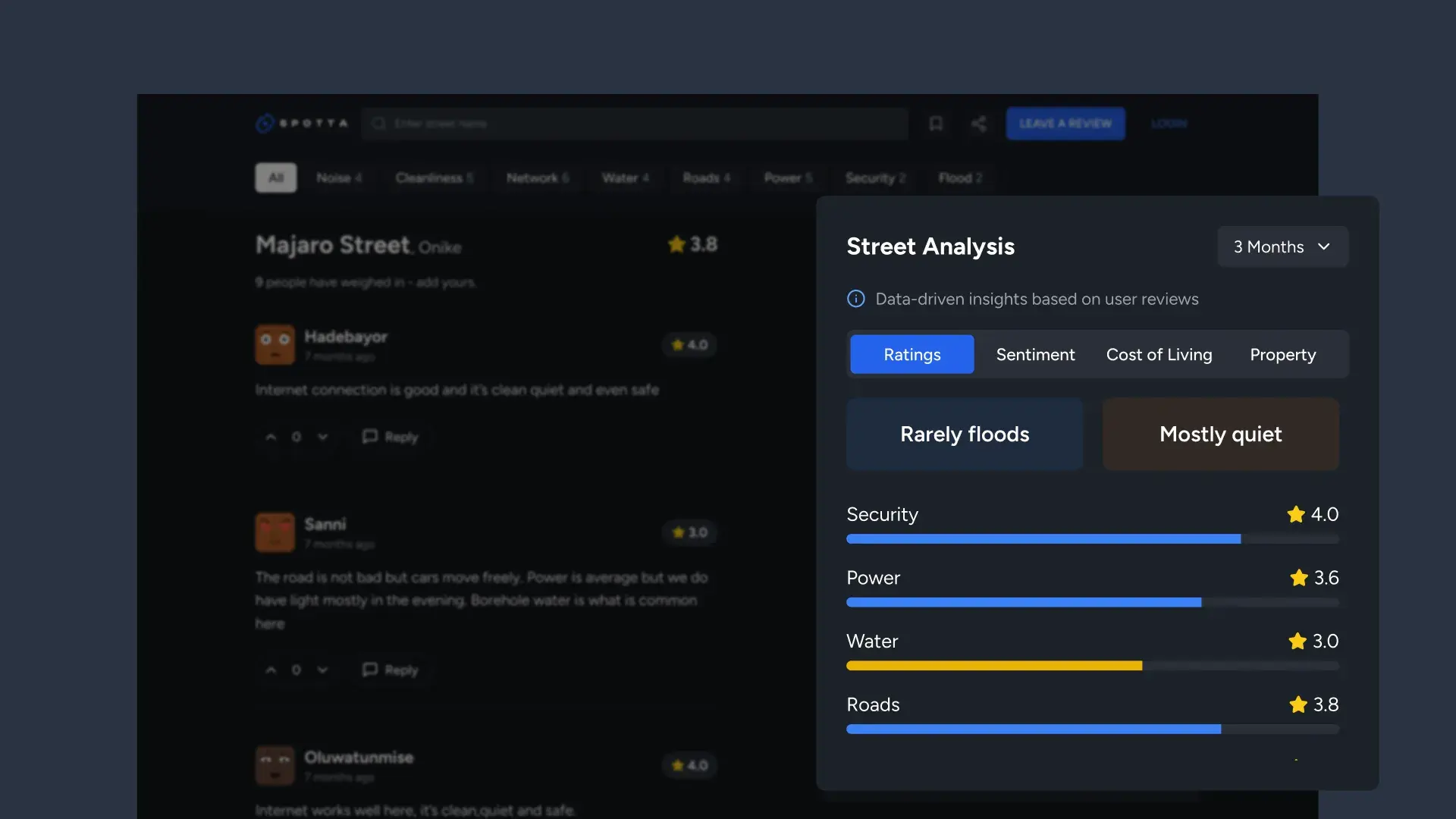This screenshot has width=1456, height=819.
Task: Open the Spotta logo on the navbar
Action: point(301,123)
